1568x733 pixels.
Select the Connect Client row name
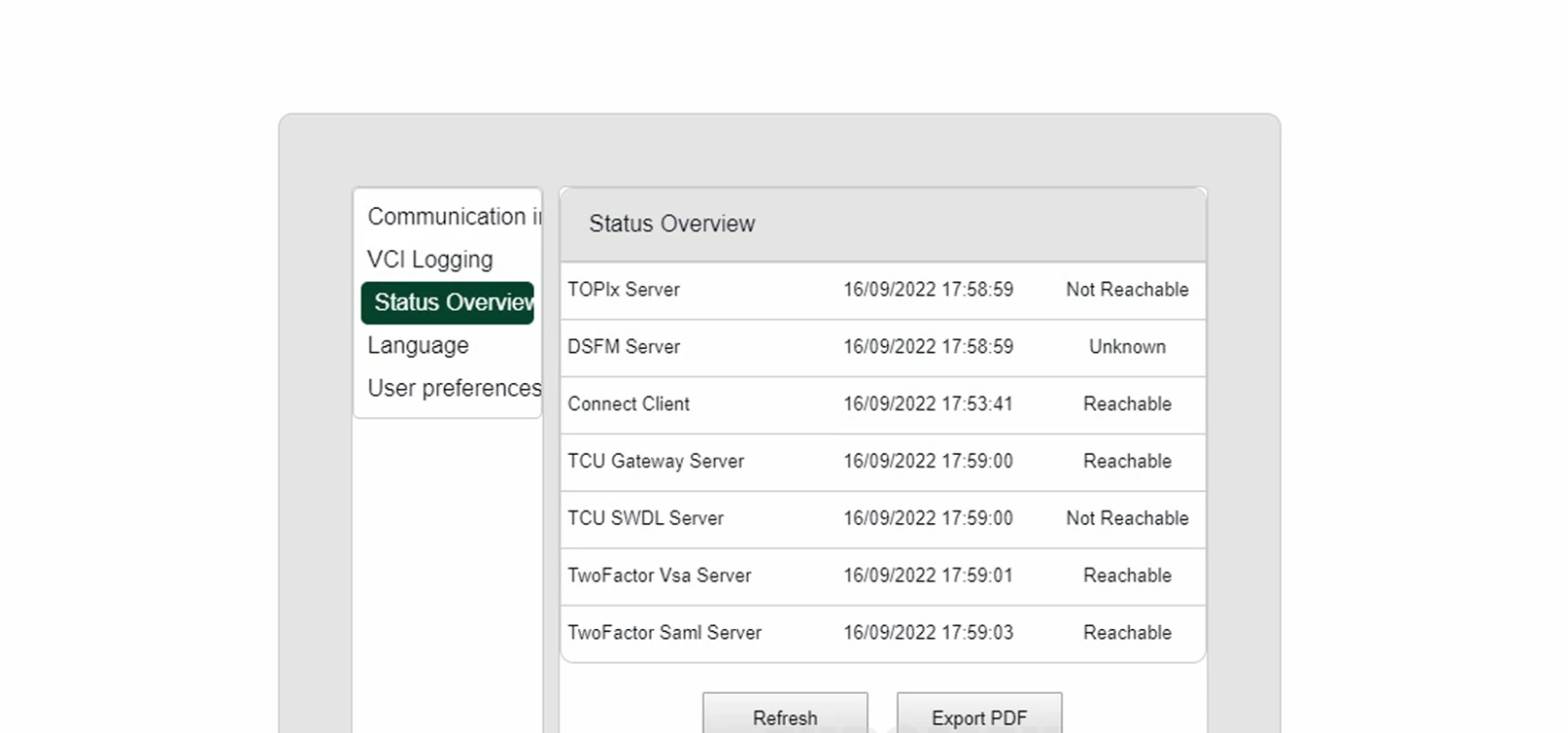coord(628,404)
